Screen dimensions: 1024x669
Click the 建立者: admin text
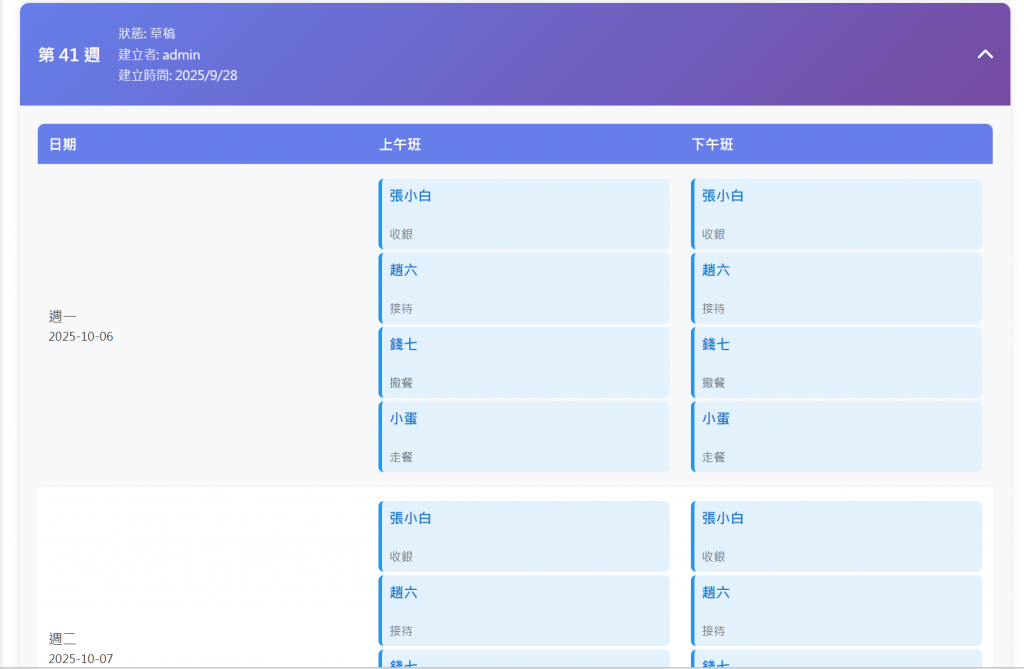coord(159,55)
